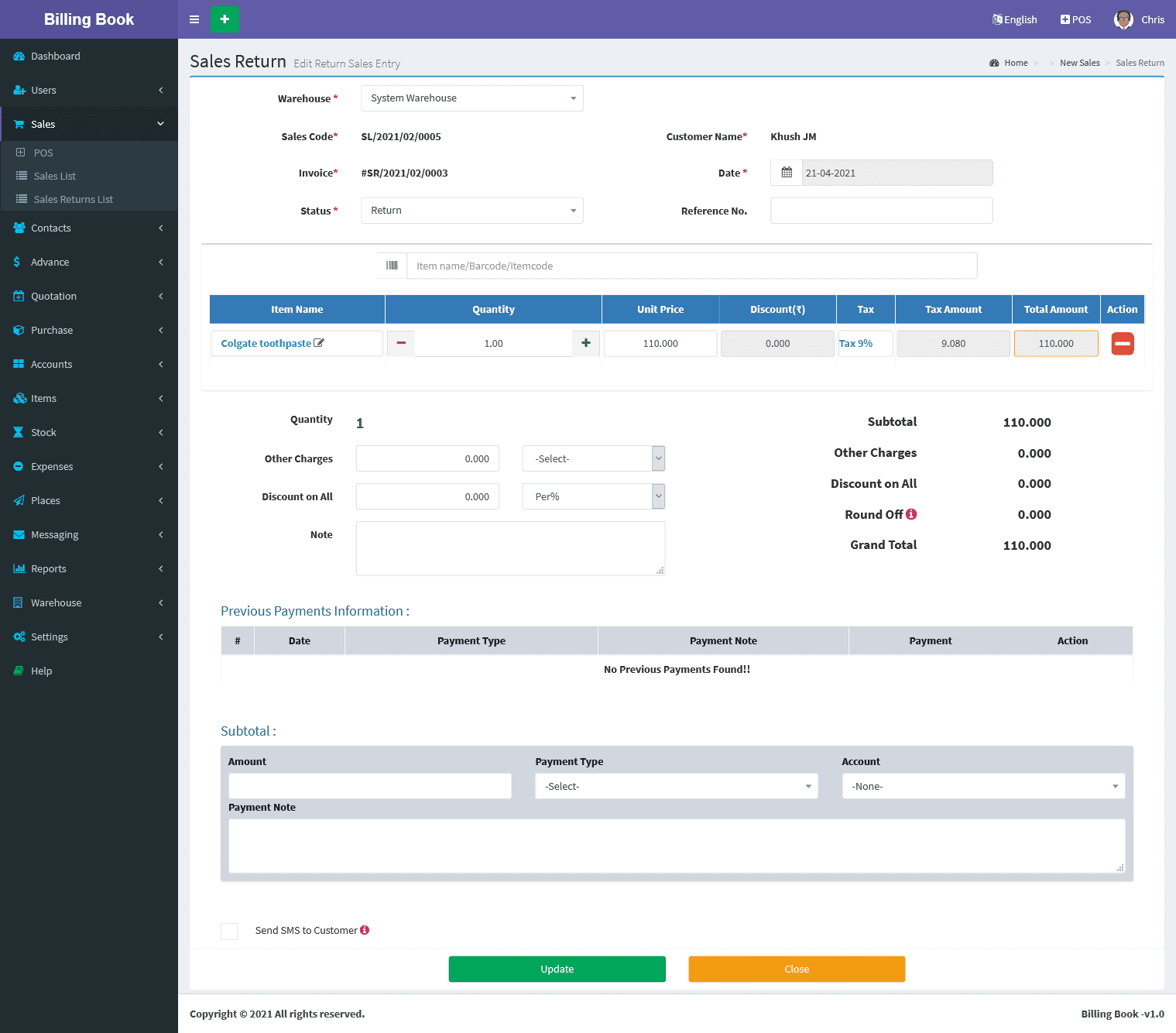Click the calendar icon beside the date
This screenshot has width=1176, height=1033.
787,173
